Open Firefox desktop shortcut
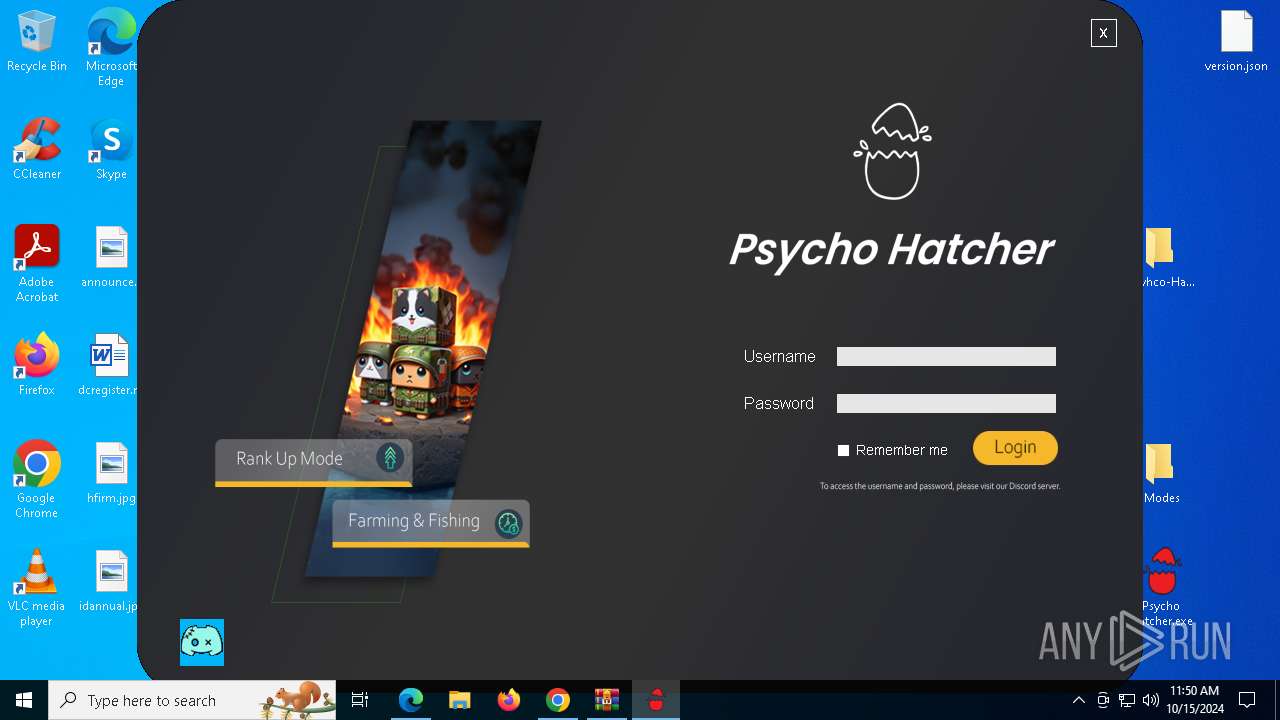 (x=37, y=365)
